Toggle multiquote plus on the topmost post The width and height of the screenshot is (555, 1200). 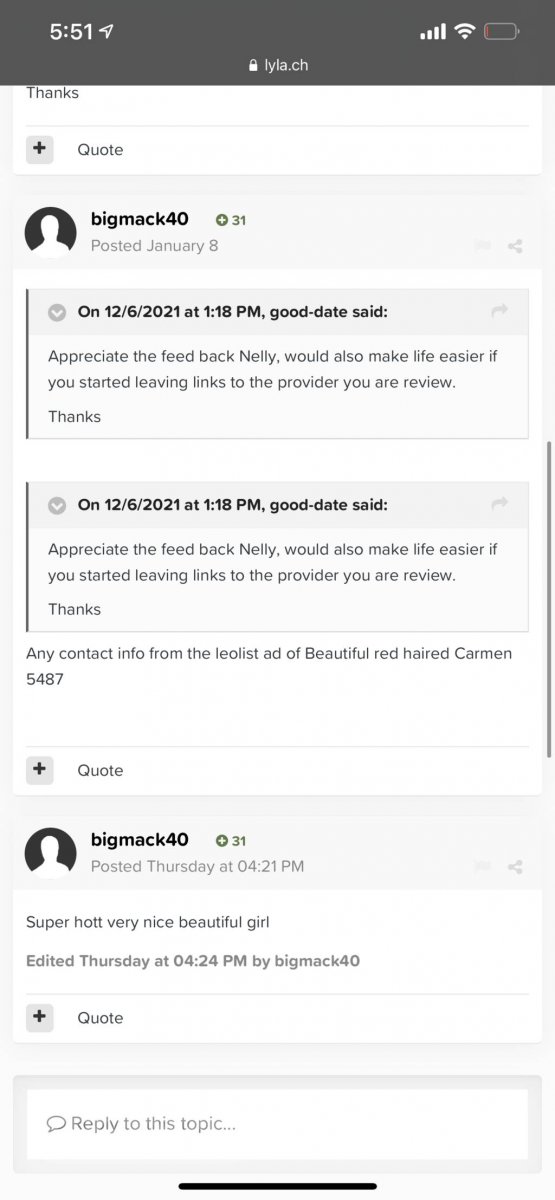[39, 149]
